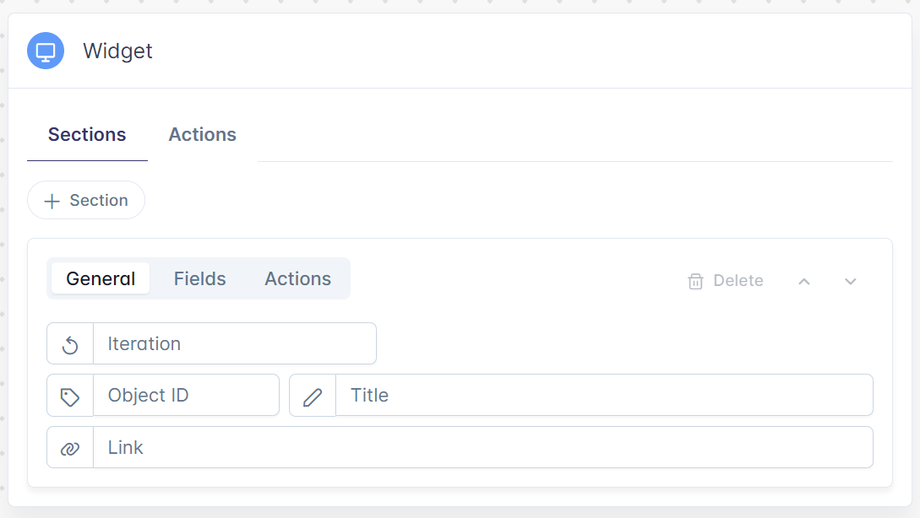Select the General tab in the section
Image resolution: width=920 pixels, height=518 pixels.
101,279
